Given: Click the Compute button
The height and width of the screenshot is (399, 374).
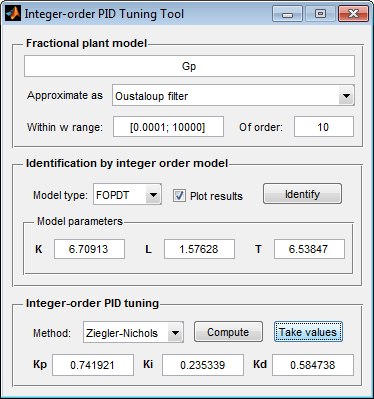Looking at the screenshot, I should click(x=228, y=332).
